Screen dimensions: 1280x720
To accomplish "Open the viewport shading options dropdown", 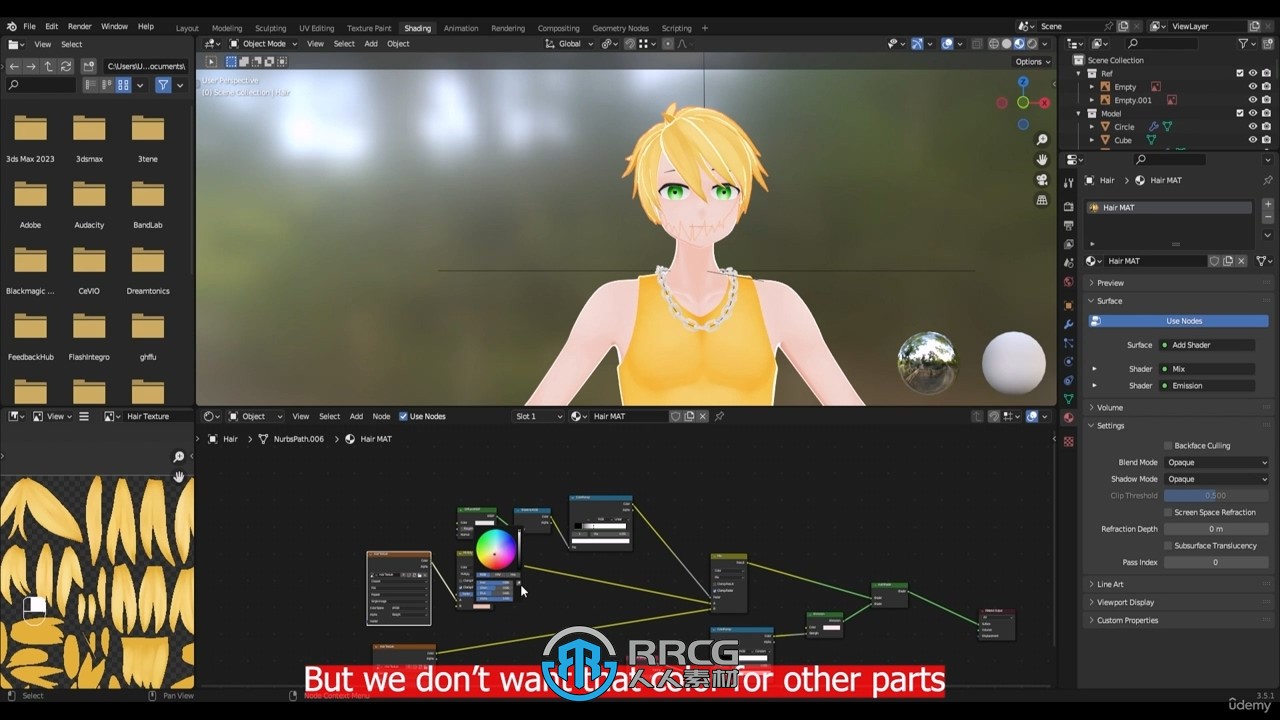I will [x=1045, y=44].
